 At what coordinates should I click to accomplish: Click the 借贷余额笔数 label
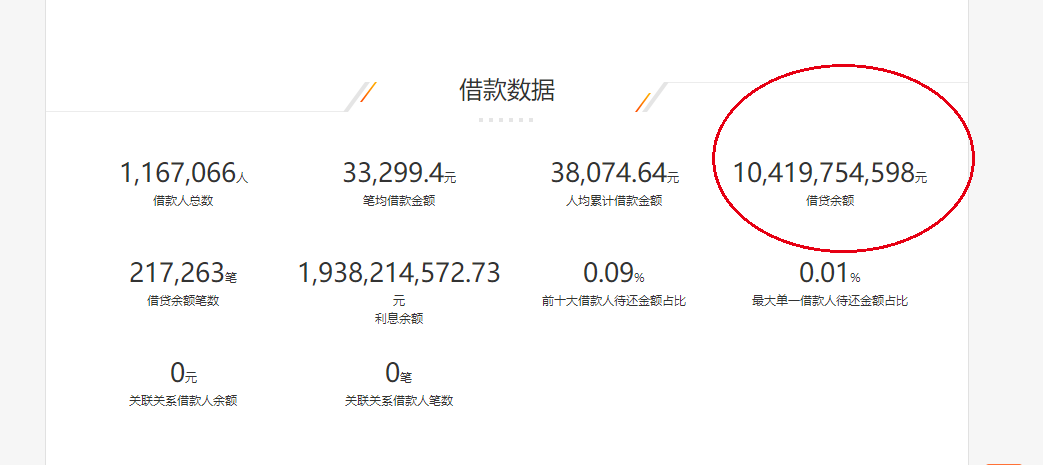coord(183,300)
